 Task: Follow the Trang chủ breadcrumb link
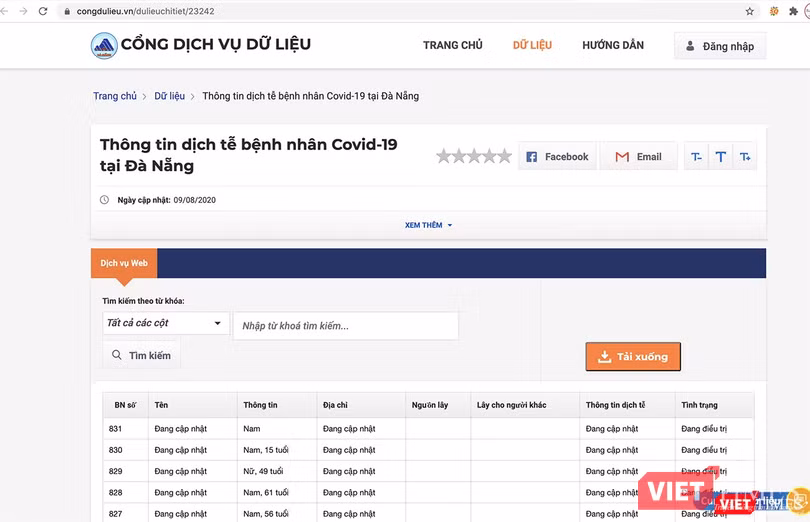tap(115, 96)
